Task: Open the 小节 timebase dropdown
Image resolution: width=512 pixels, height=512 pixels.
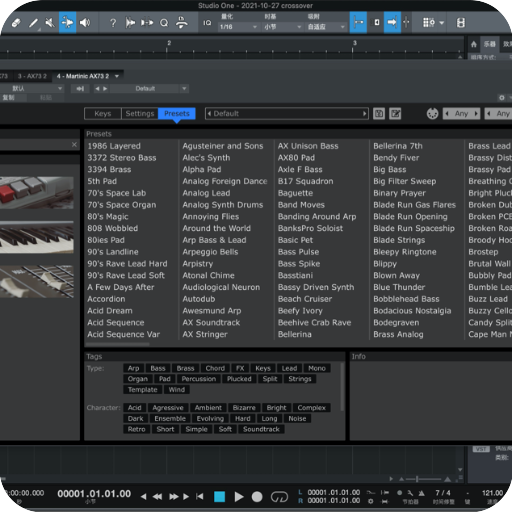Action: click(x=283, y=27)
